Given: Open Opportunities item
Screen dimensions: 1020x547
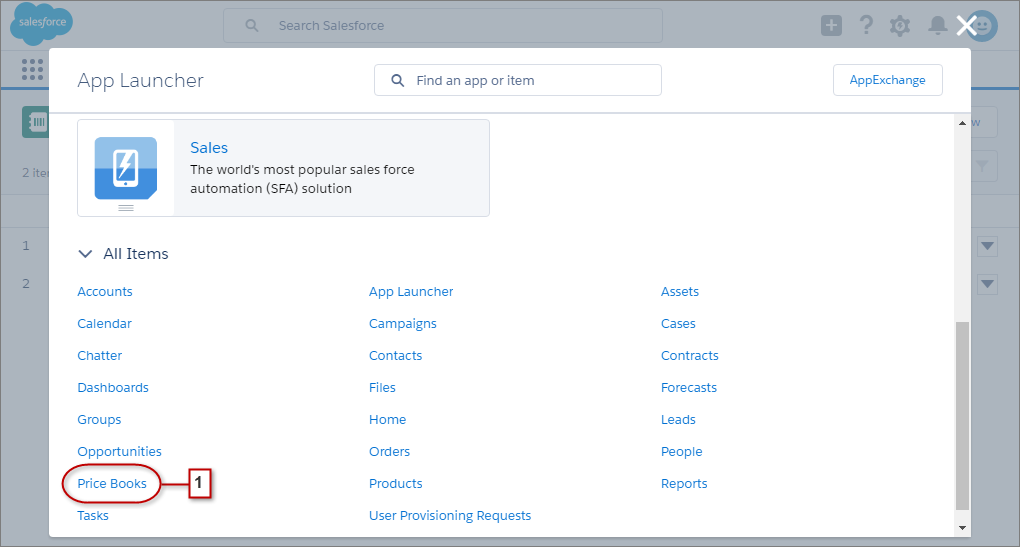Looking at the screenshot, I should [x=119, y=451].
